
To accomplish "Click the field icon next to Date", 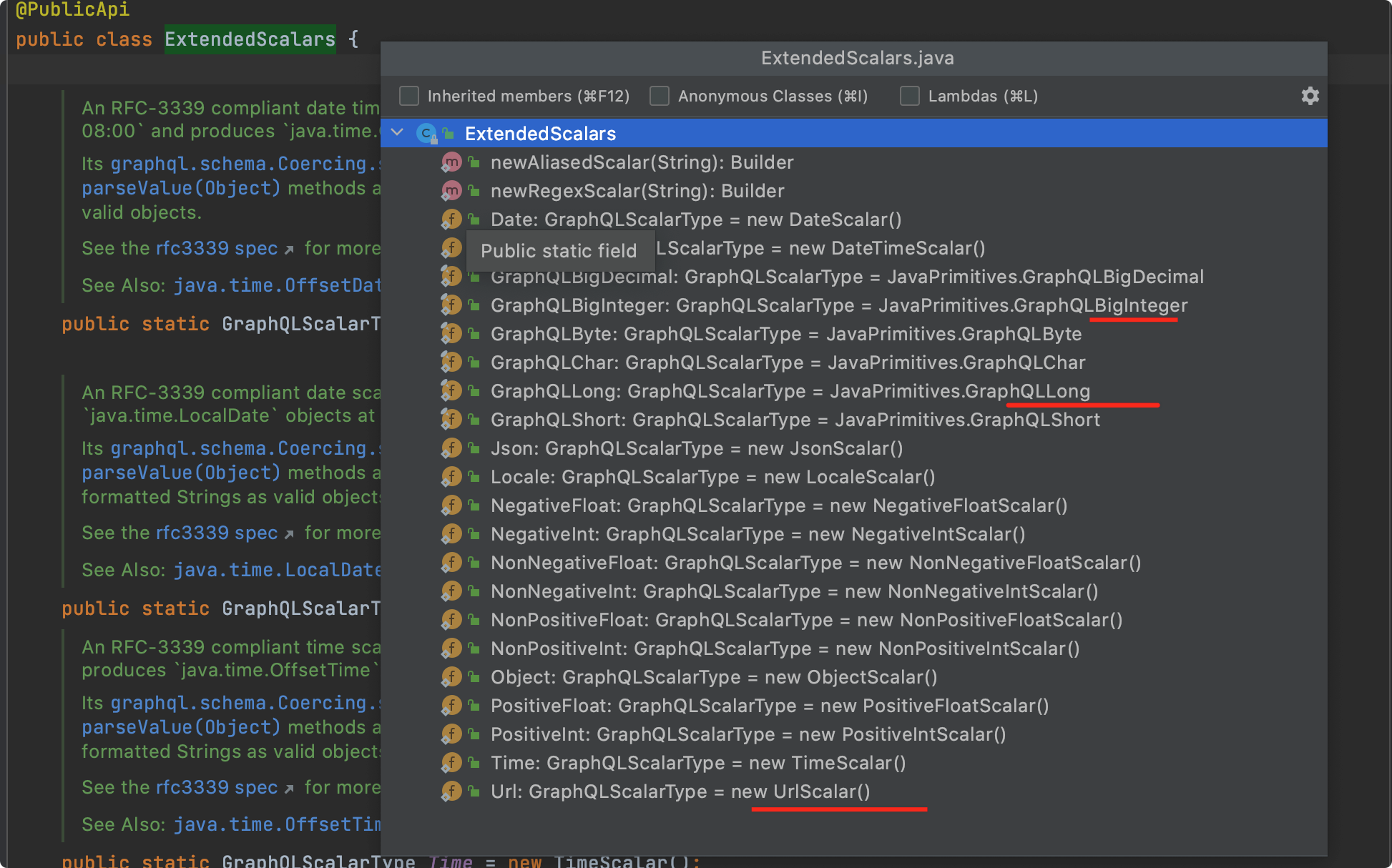I will (x=451, y=220).
